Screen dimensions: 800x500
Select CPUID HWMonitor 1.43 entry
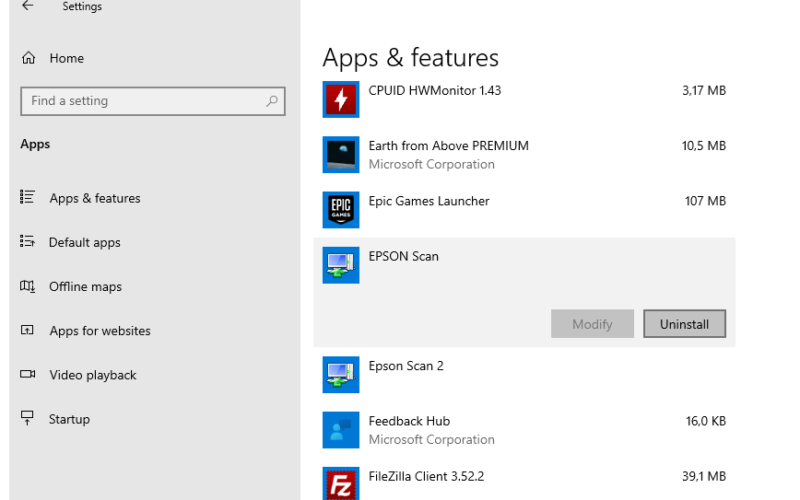click(x=524, y=99)
